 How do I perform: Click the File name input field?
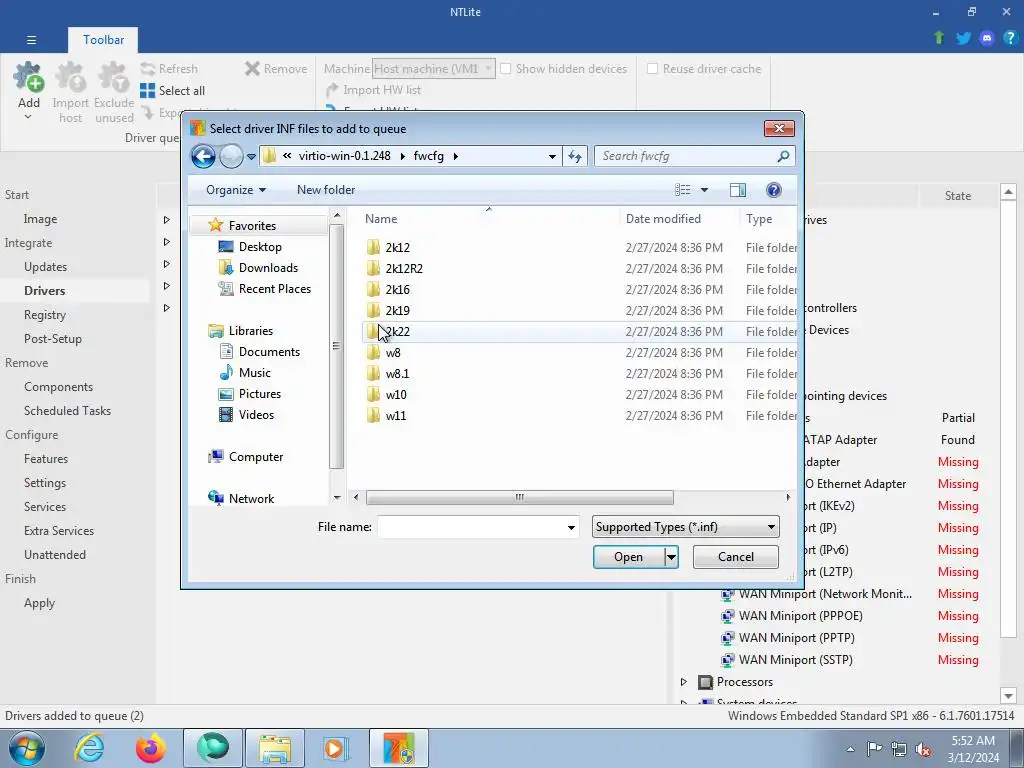point(471,527)
